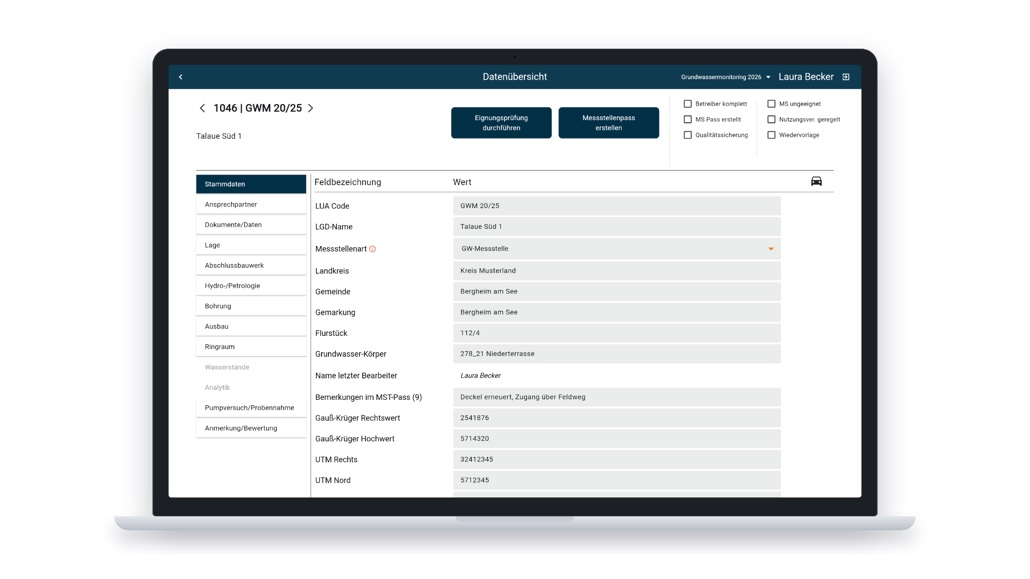Image resolution: width=1030 pixels, height=579 pixels.
Task: Click the Laura Becker user name in header
Action: (806, 77)
